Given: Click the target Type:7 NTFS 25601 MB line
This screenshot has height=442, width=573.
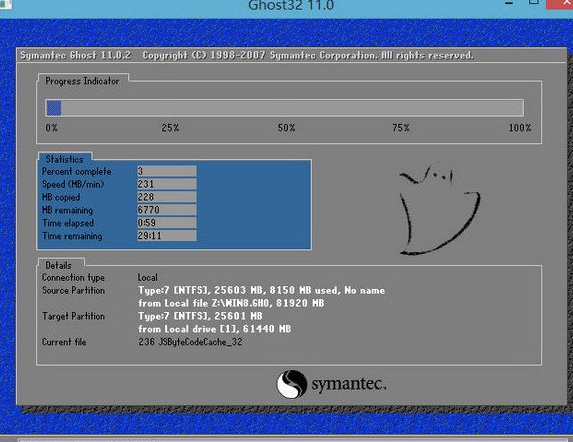Looking at the screenshot, I should click(x=200, y=316).
